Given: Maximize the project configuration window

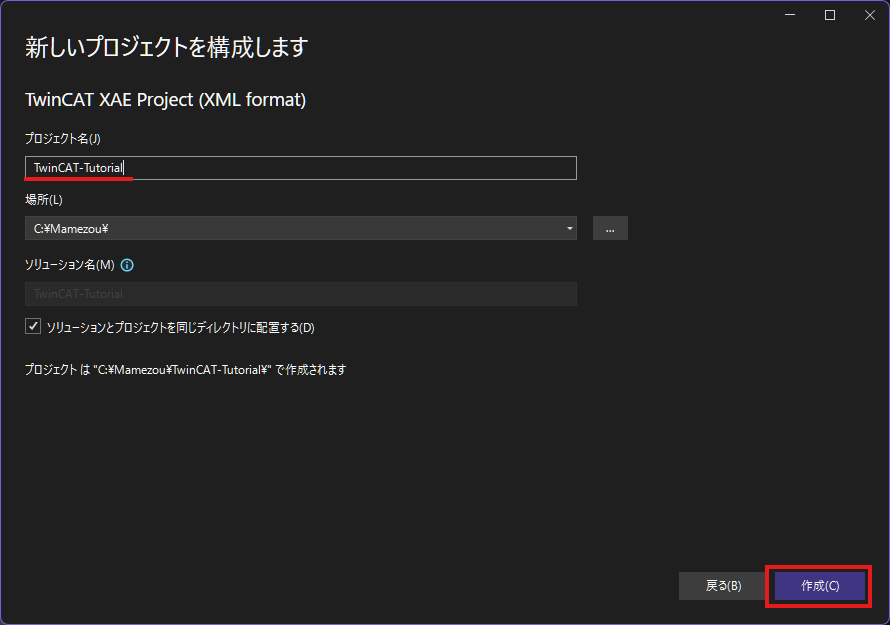Looking at the screenshot, I should click(x=829, y=15).
